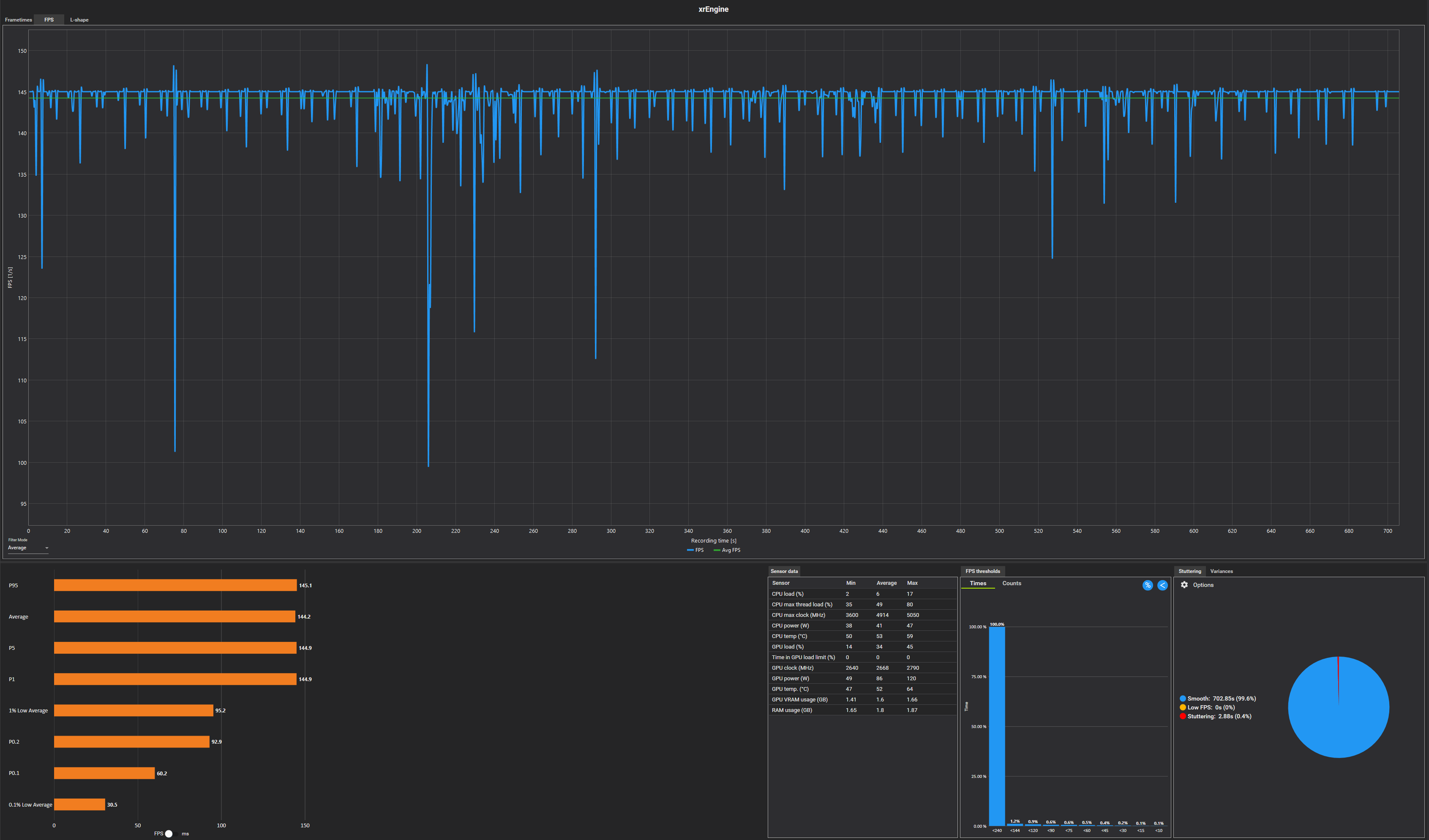Click the blue FPS legend entry

point(695,550)
